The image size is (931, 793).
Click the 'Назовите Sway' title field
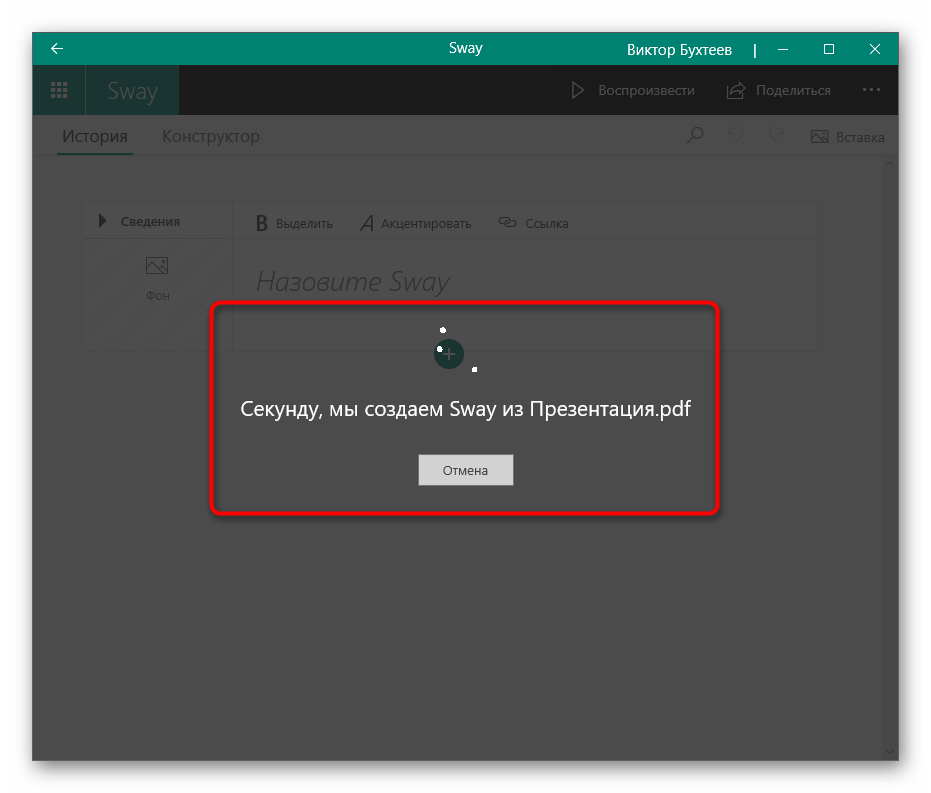click(x=353, y=282)
